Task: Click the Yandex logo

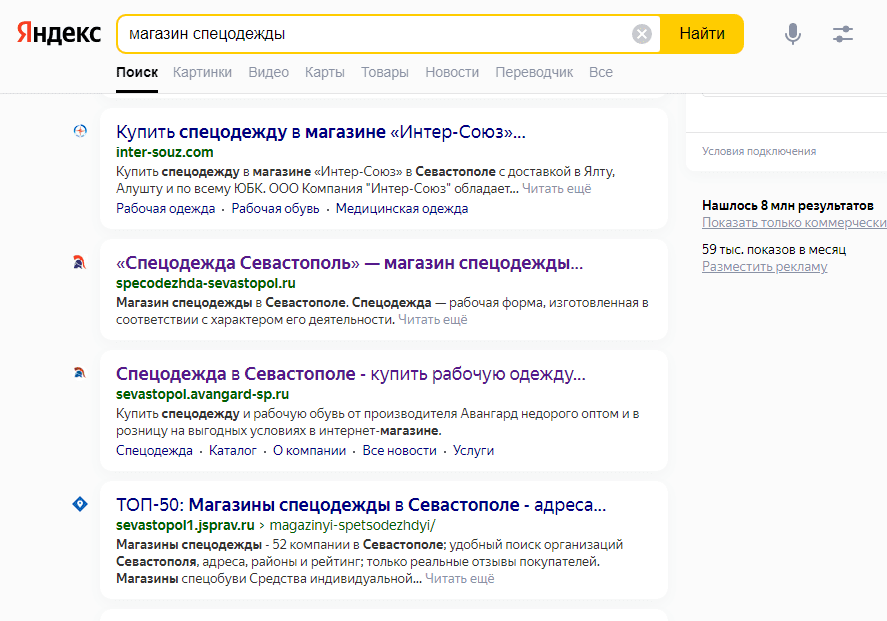Action: [x=58, y=33]
